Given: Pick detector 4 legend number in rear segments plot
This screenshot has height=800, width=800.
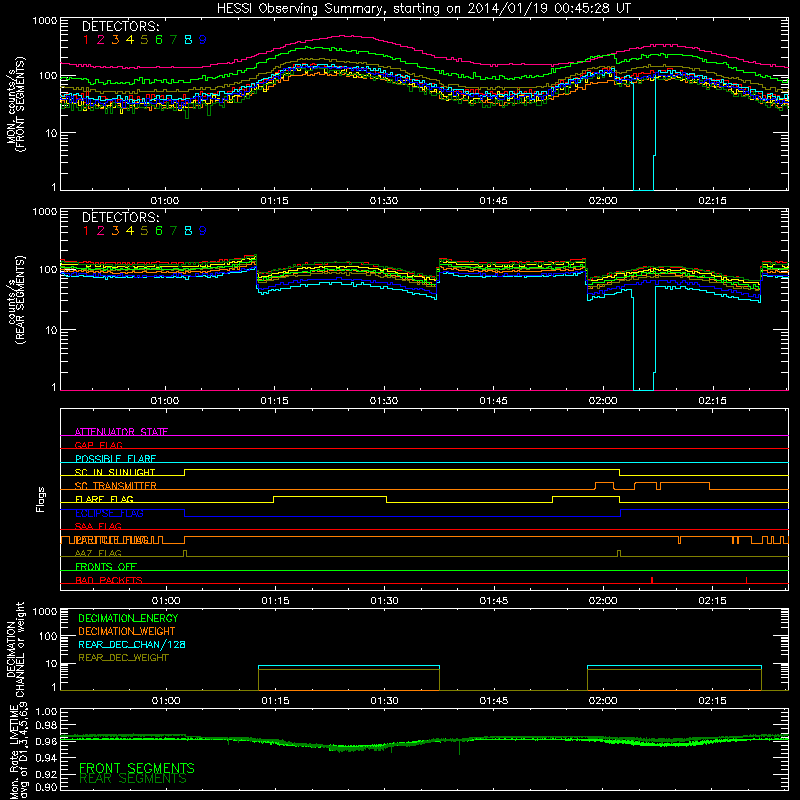Looking at the screenshot, I should click(x=130, y=231).
